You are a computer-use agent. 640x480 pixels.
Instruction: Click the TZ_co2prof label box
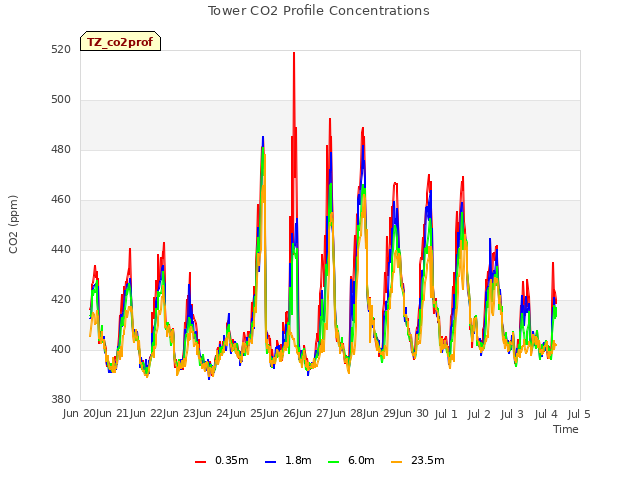(x=120, y=41)
